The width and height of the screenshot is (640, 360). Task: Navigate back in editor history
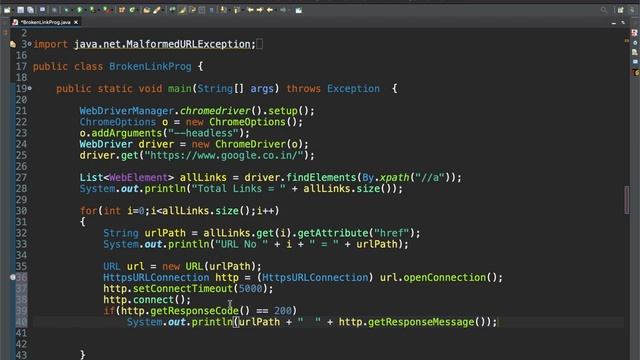click(270, 10)
